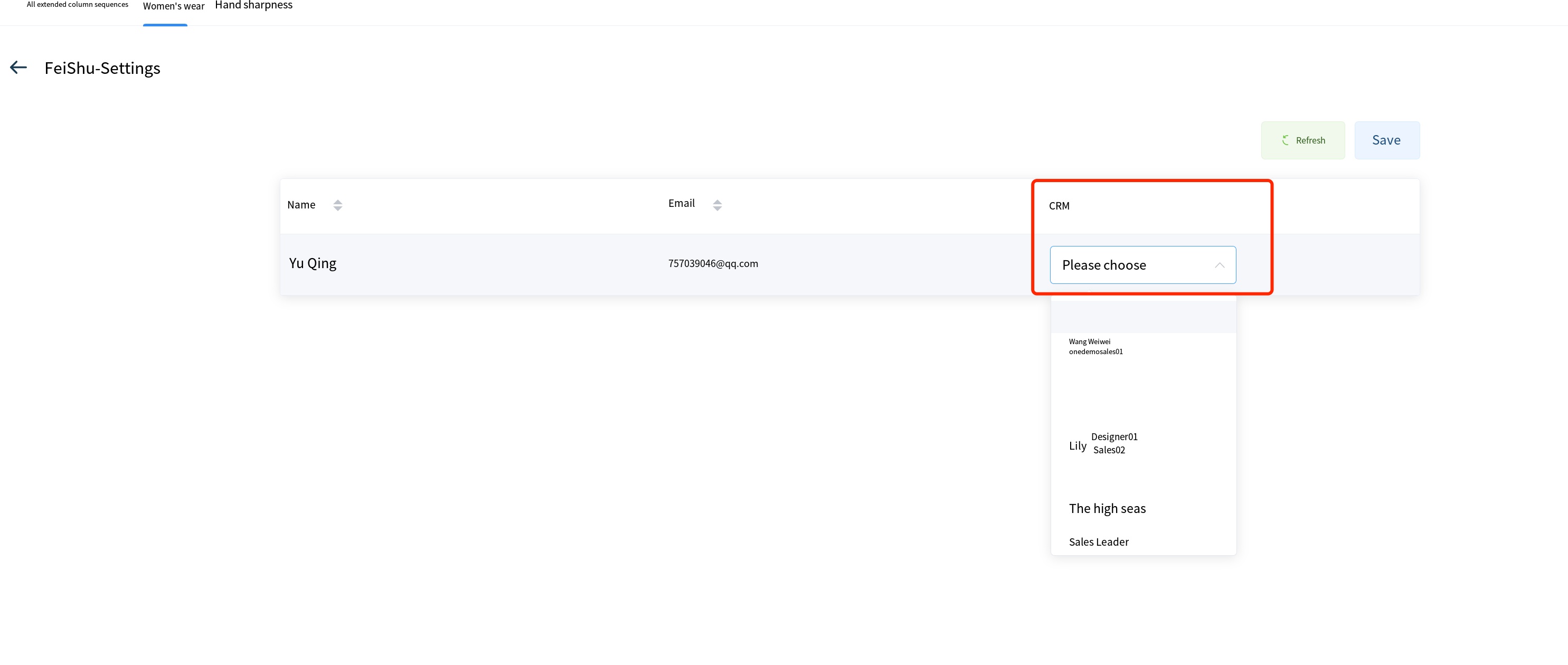Choose the Lily Designer01 Sales02 option
Image resolution: width=1568 pixels, height=665 pixels.
1103,444
